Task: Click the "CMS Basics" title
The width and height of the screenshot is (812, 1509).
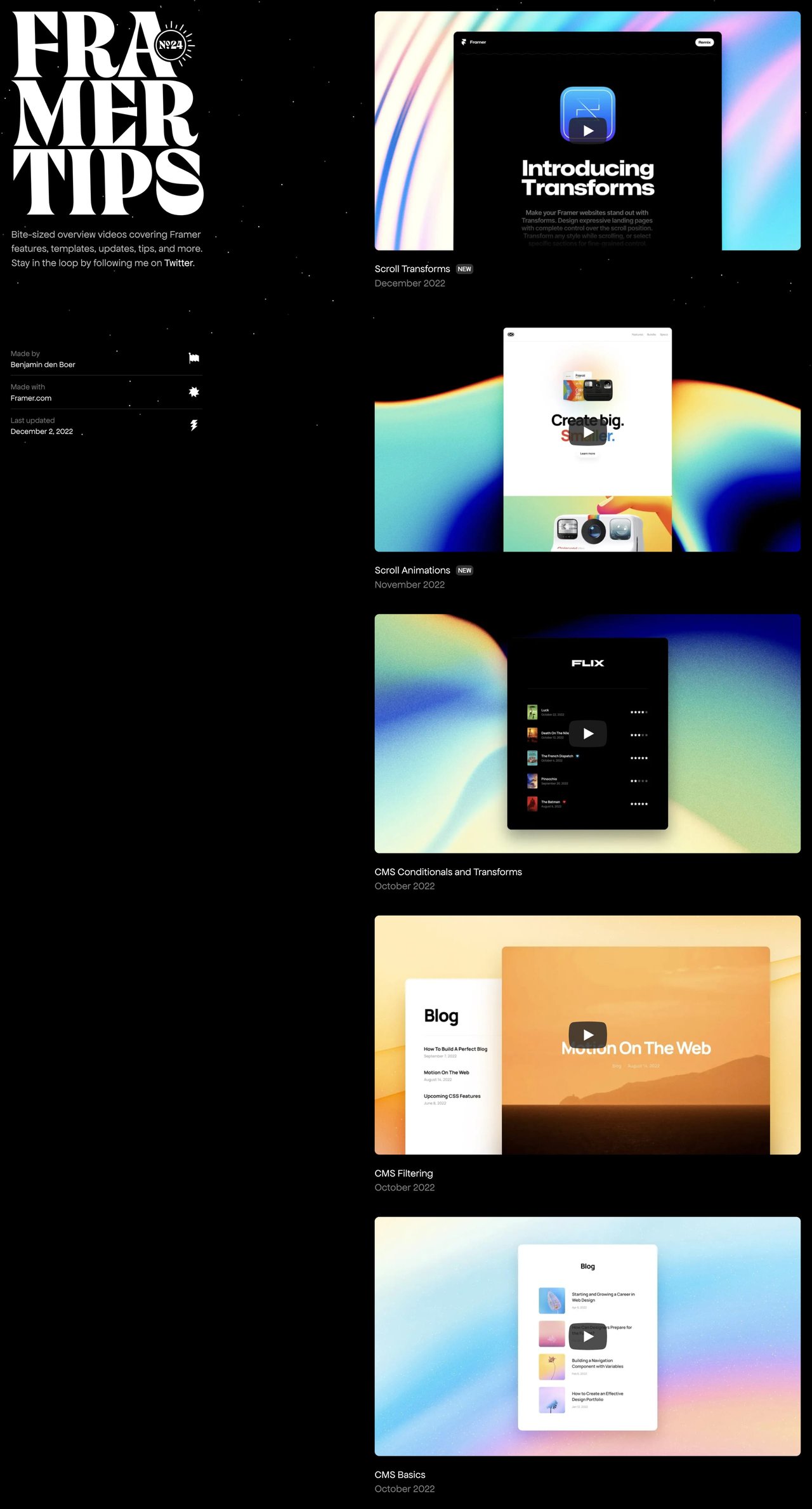Action: point(400,1475)
